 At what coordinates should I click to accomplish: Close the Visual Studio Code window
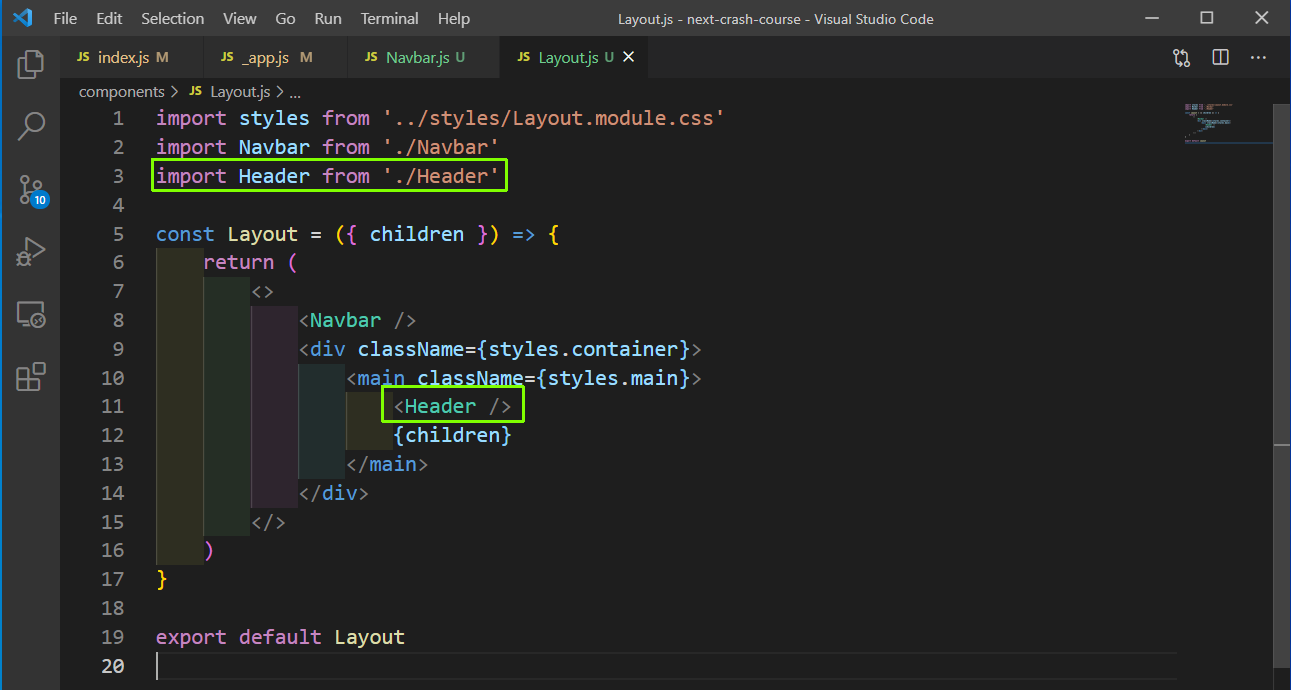[x=1262, y=18]
